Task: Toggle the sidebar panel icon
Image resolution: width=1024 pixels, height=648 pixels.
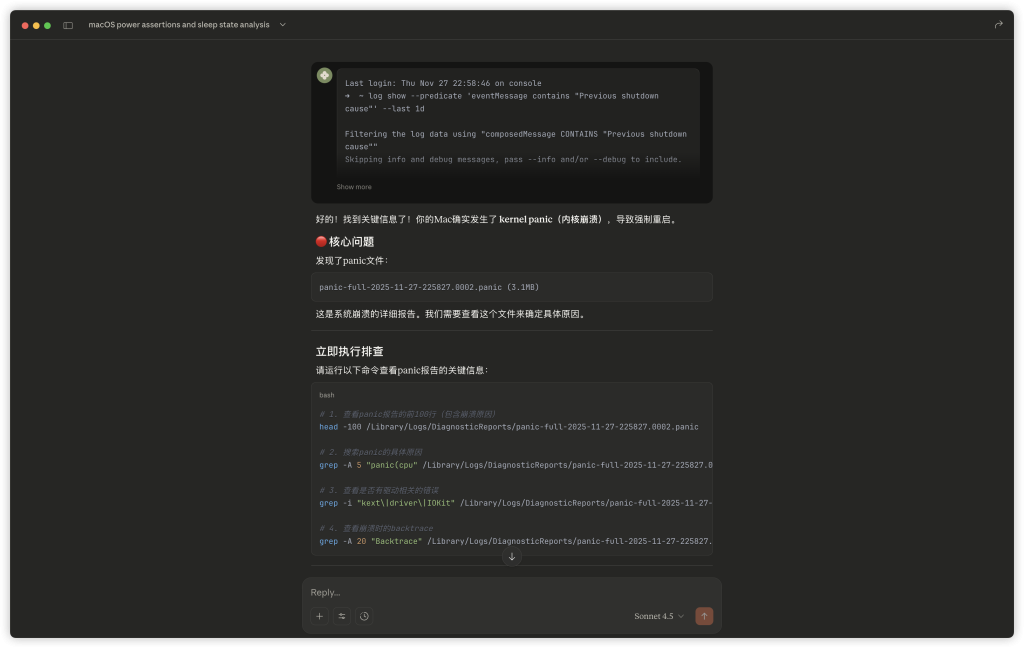Action: [x=68, y=25]
